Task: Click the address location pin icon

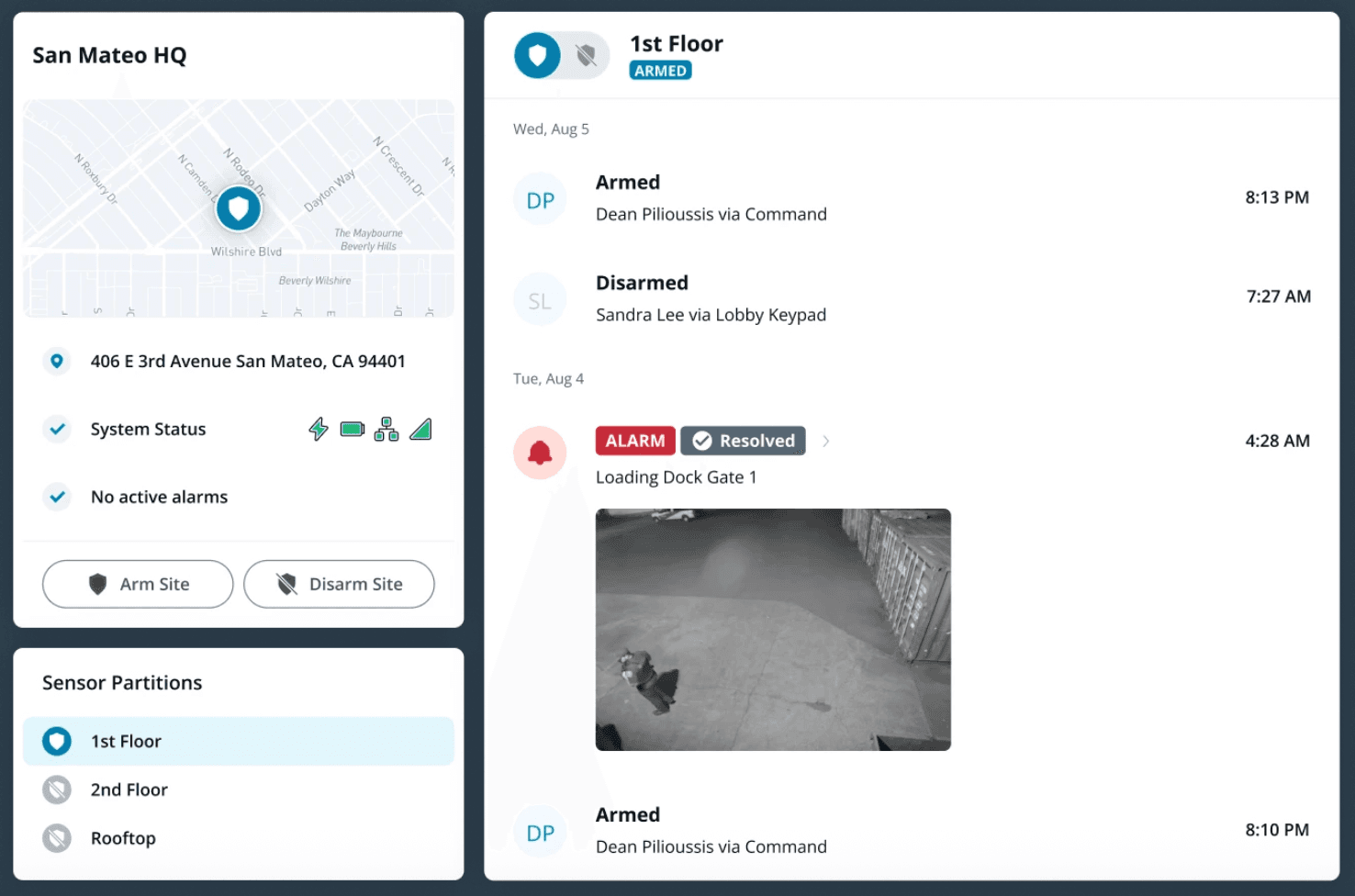Action: (57, 361)
